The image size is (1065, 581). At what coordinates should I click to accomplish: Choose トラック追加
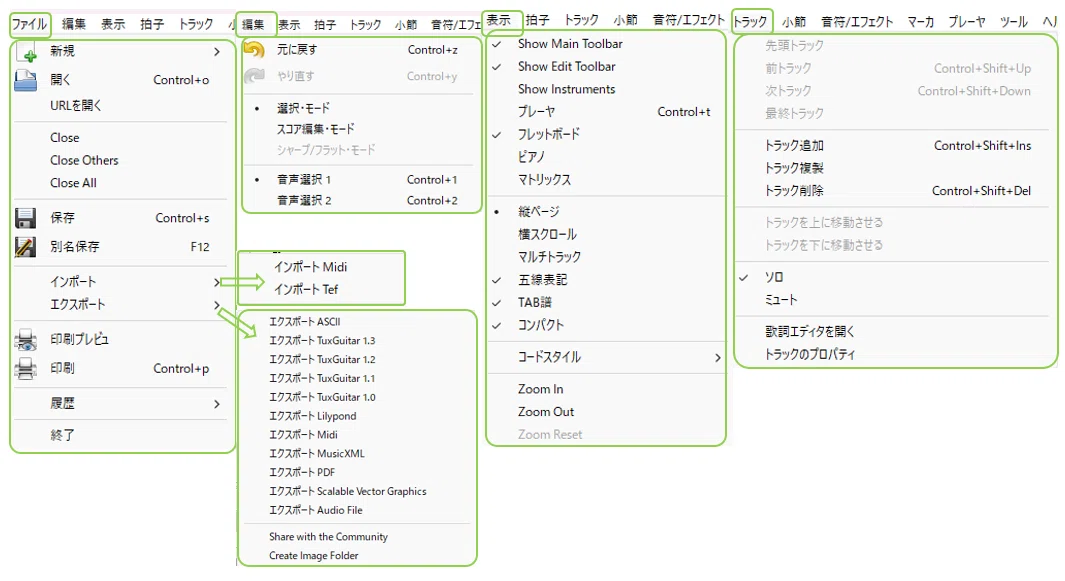(x=794, y=145)
